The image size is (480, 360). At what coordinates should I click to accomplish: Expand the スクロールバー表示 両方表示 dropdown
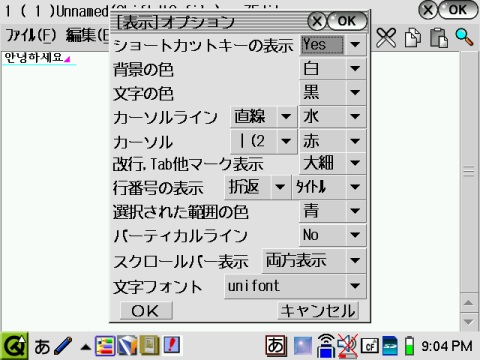pyautogui.click(x=314, y=261)
